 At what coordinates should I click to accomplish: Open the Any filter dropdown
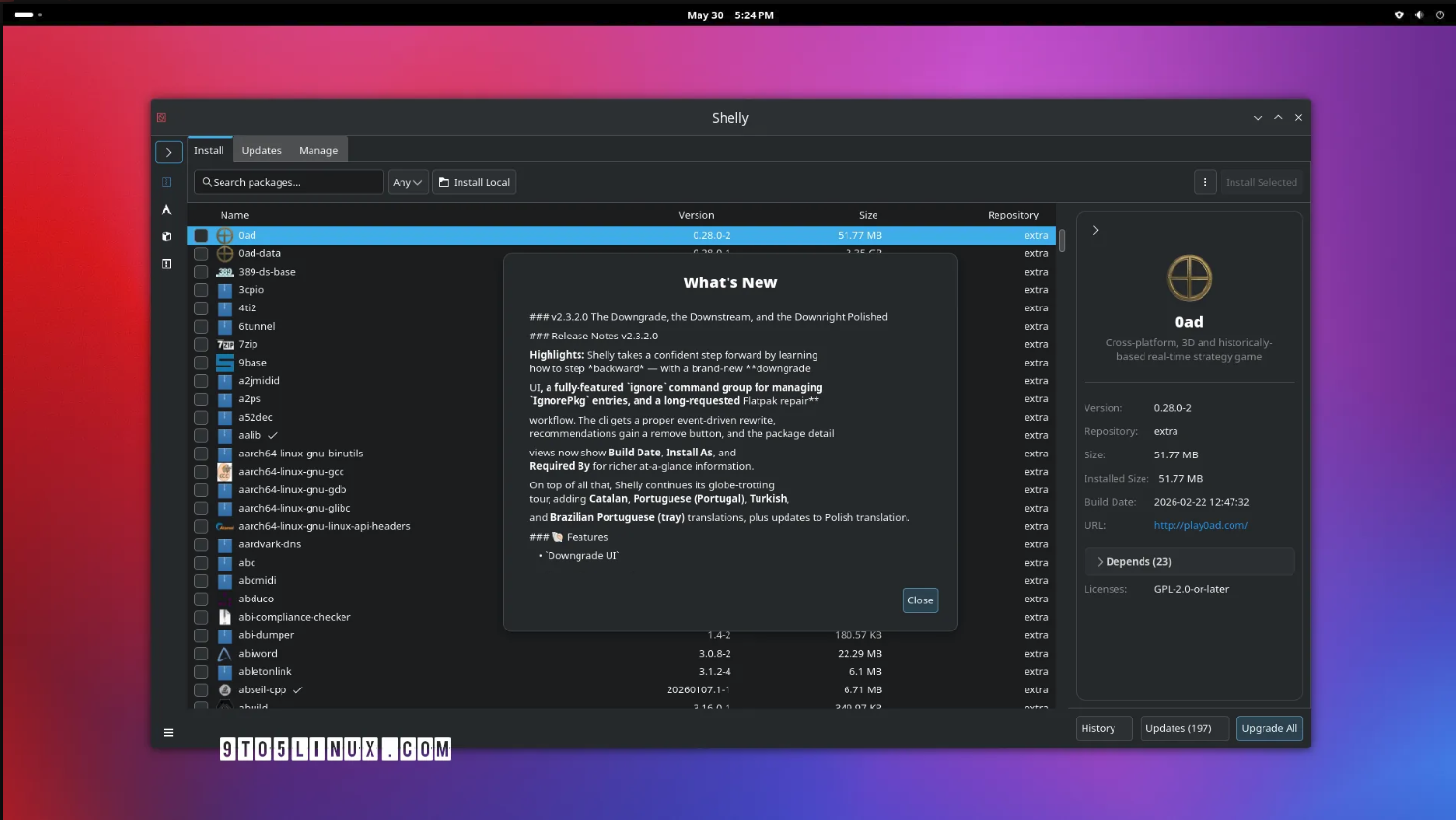(407, 182)
